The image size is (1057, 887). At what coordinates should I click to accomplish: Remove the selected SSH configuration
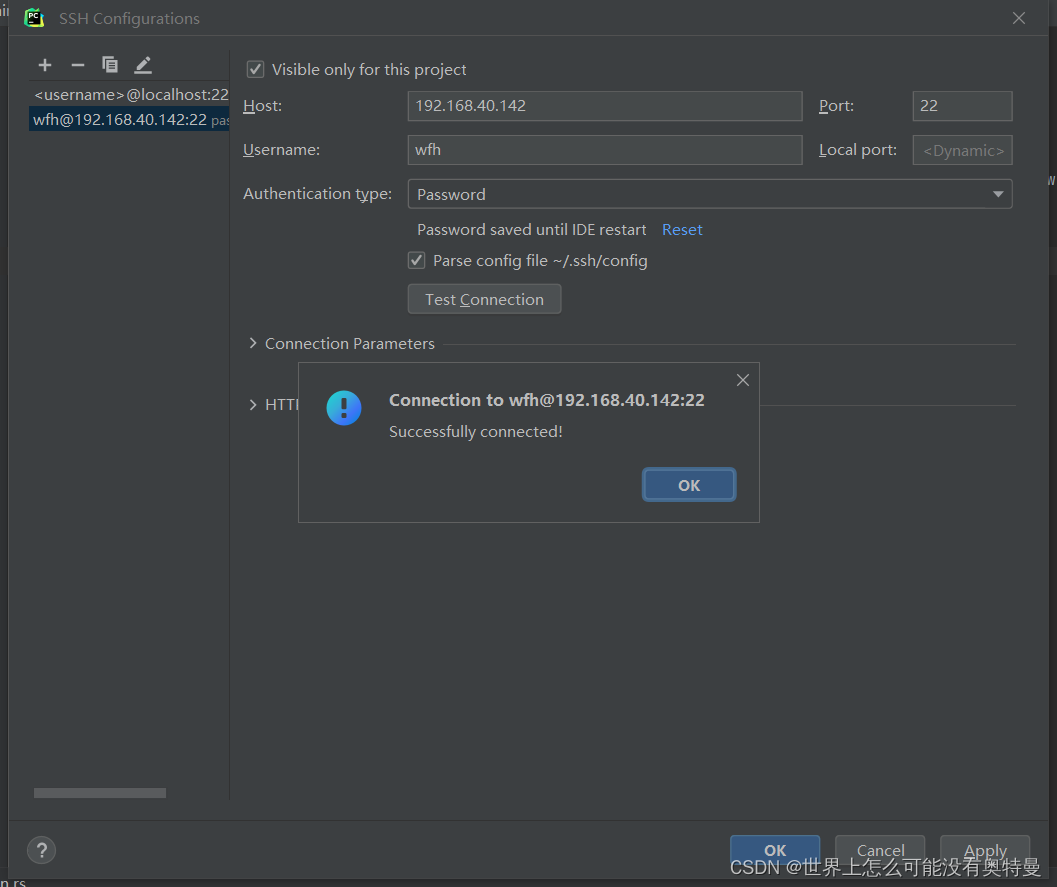click(x=78, y=65)
